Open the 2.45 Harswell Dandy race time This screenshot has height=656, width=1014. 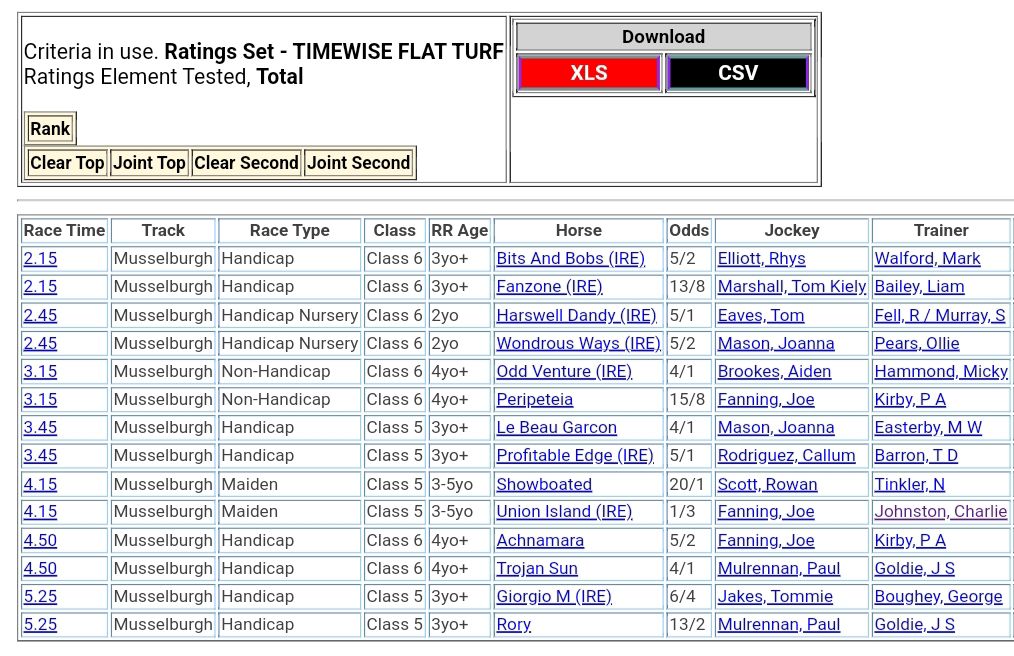tap(40, 315)
